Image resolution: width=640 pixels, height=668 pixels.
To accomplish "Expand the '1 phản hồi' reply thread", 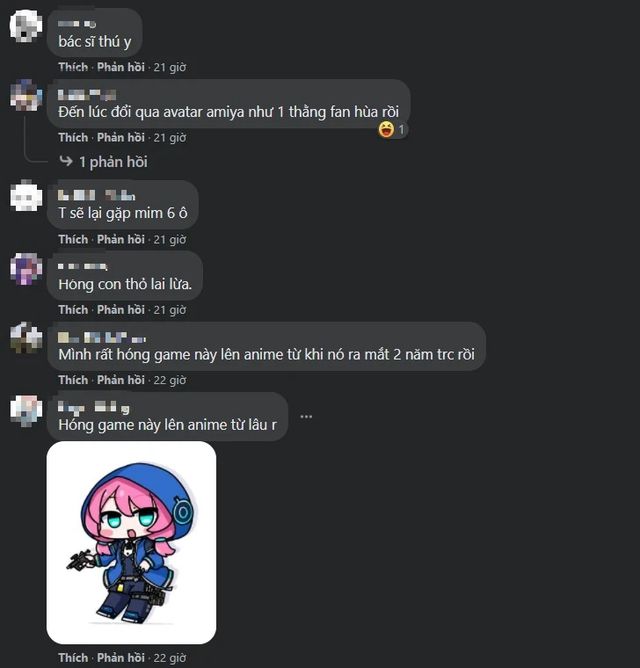I will pos(113,162).
